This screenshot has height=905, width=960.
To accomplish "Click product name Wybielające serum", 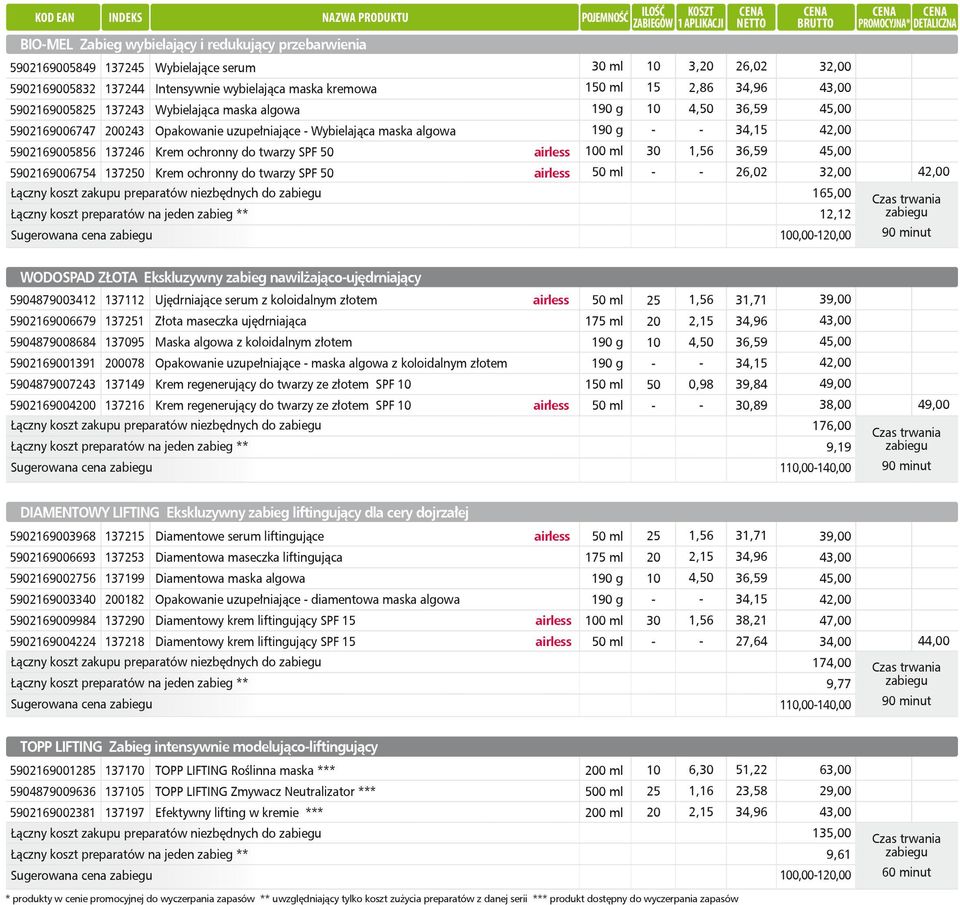I will coord(205,67).
